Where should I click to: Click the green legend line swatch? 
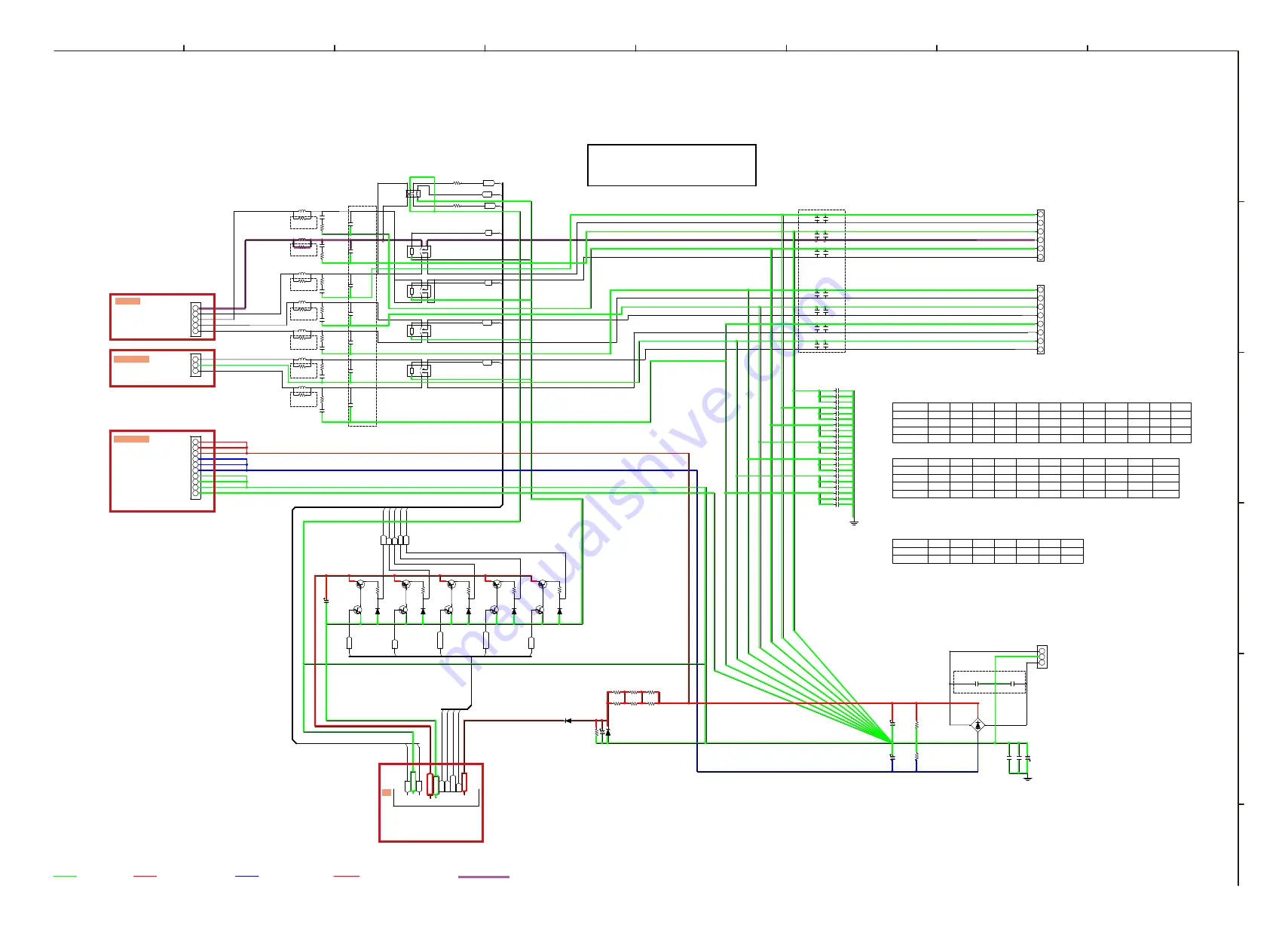click(x=65, y=876)
